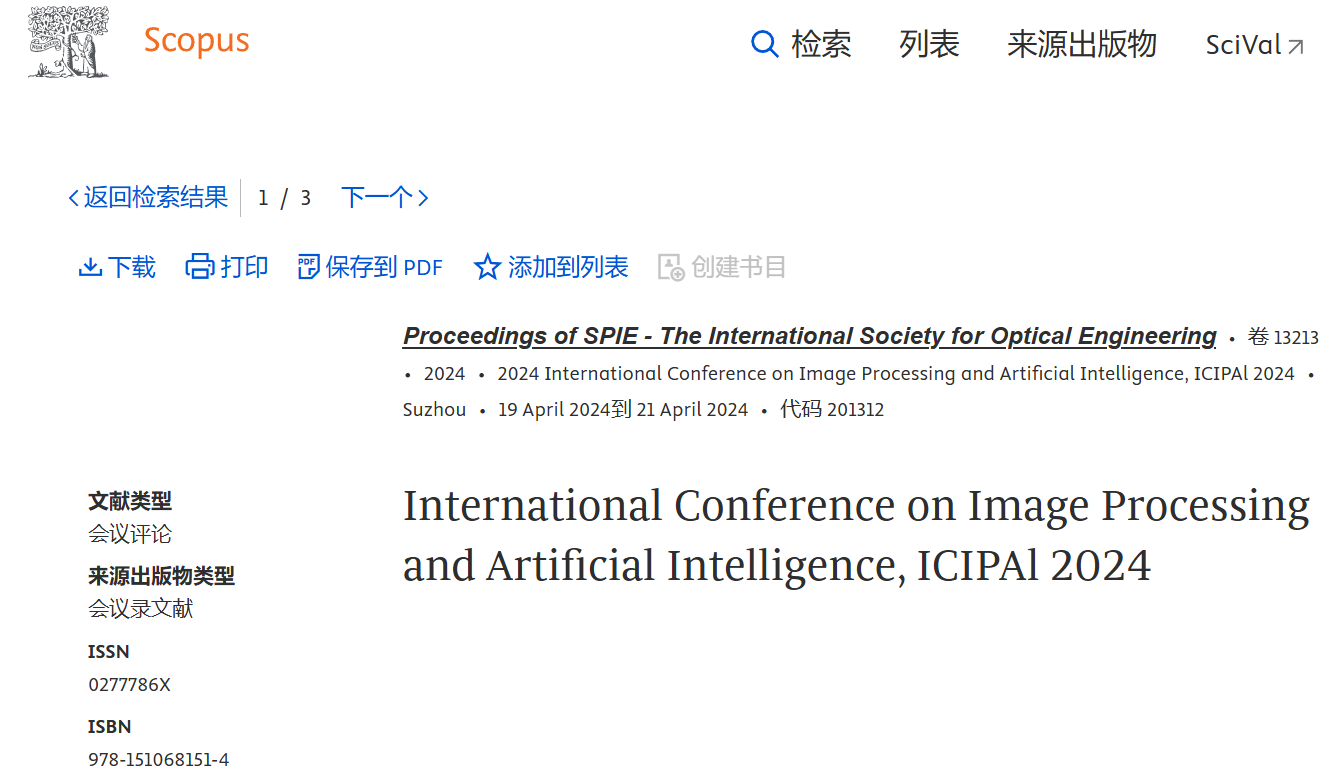Click the conference name ICIPAl 2024 text
1337x782 pixels.
click(x=896, y=374)
